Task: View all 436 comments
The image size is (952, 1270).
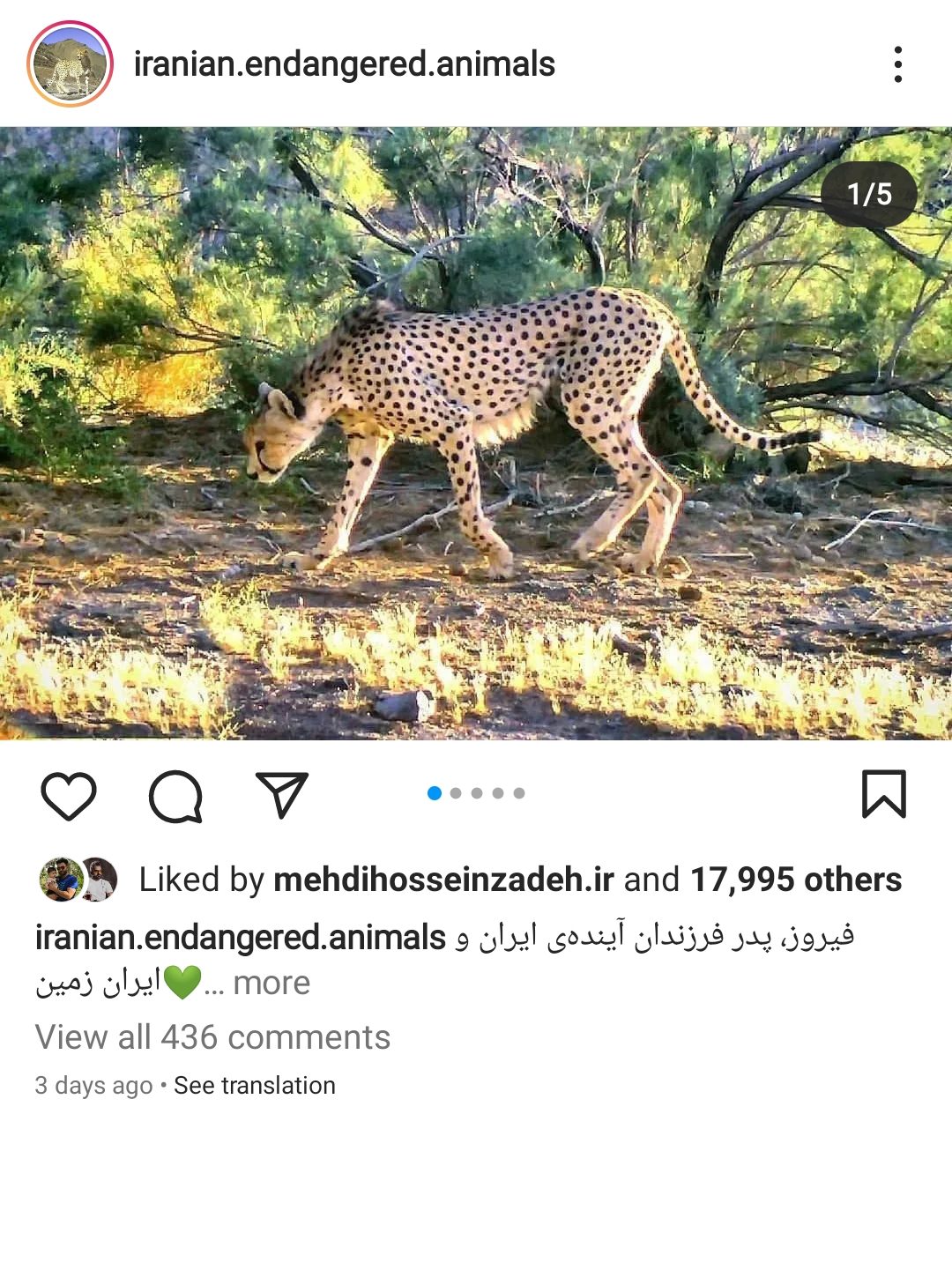Action: tap(212, 1037)
